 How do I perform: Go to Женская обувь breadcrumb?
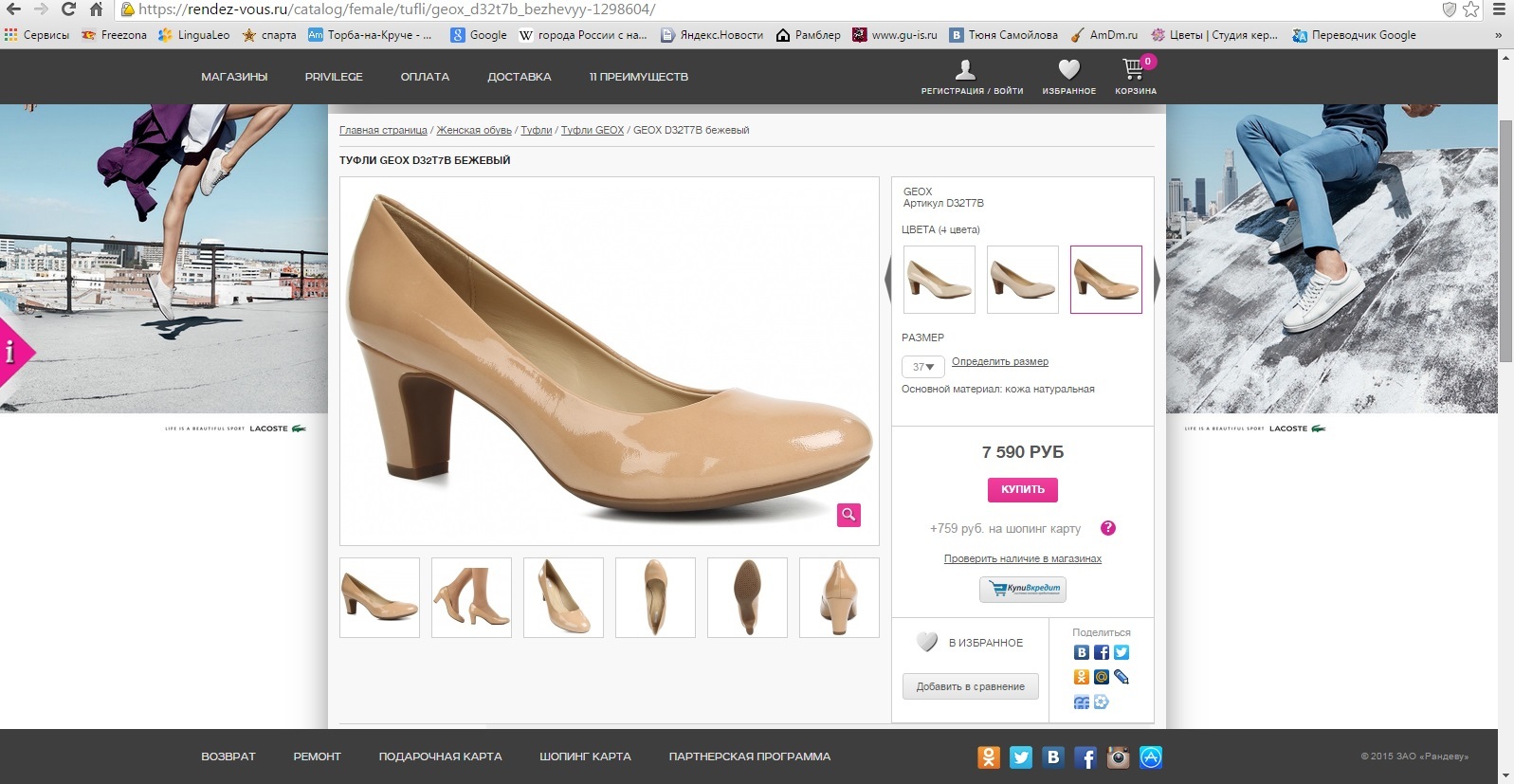point(474,130)
